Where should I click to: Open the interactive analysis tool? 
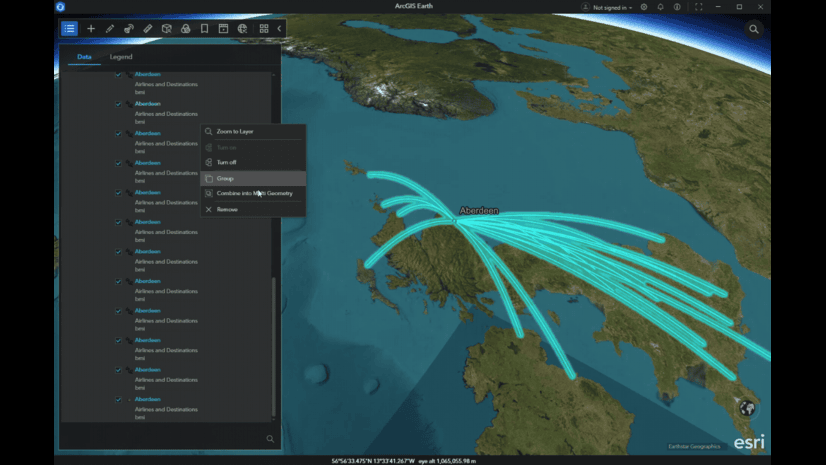129,28
